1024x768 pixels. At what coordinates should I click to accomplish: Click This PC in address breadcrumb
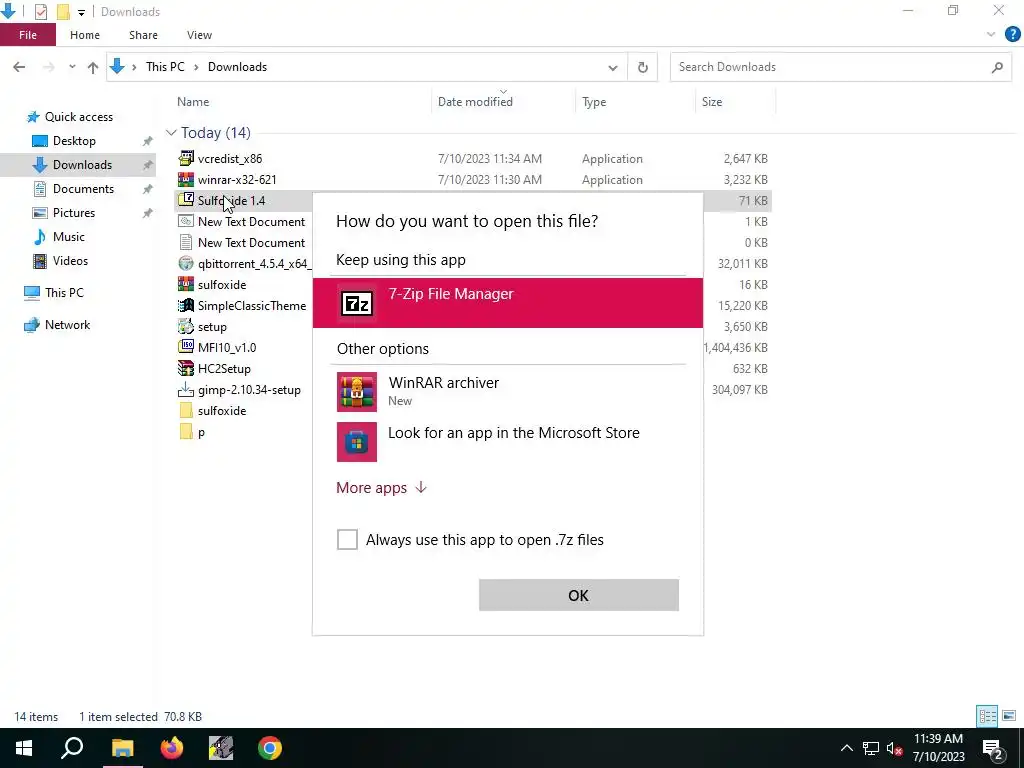click(x=165, y=67)
